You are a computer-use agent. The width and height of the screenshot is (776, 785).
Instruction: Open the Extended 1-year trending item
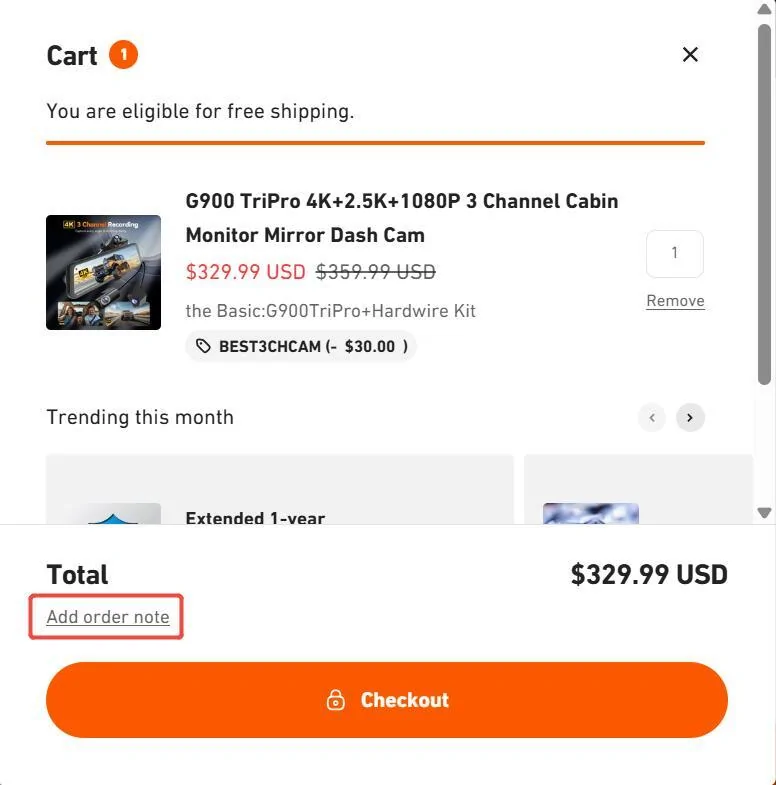click(x=255, y=517)
